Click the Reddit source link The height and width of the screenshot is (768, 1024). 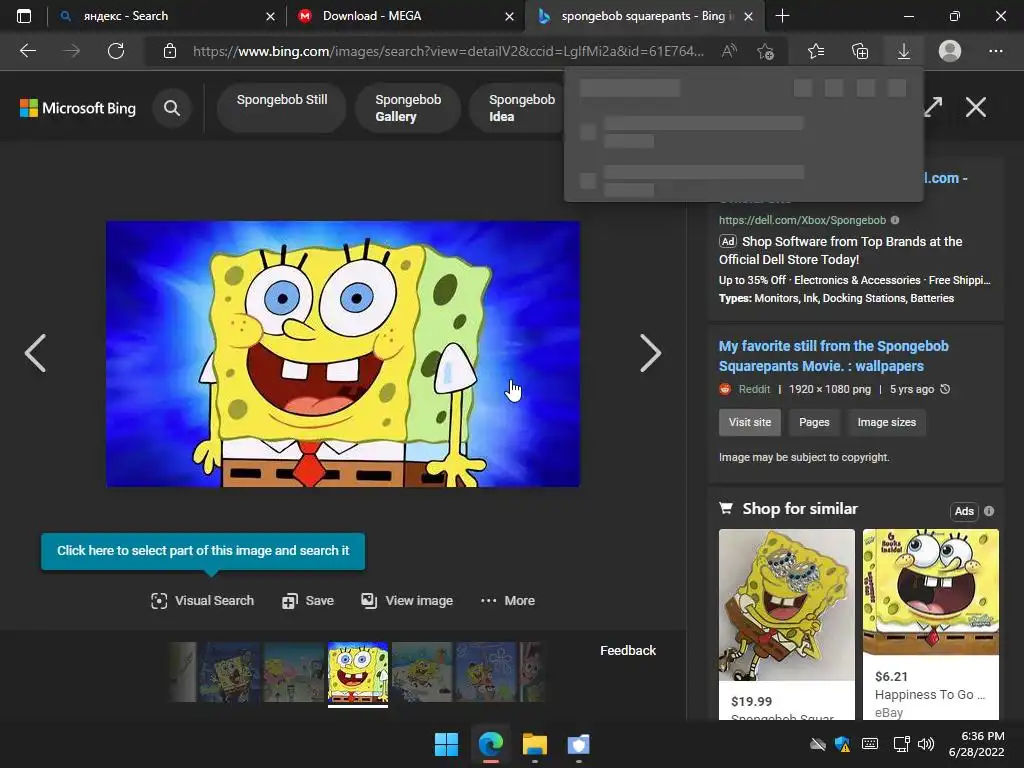click(x=754, y=389)
